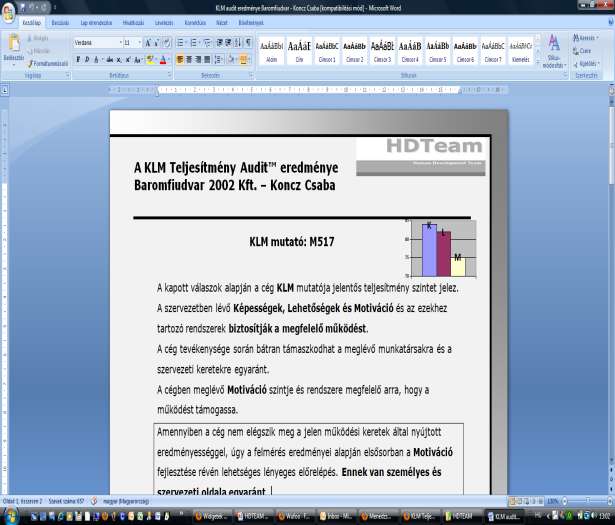The height and width of the screenshot is (525, 615).
Task: Click Cut (Kivágás) in clipboard group
Action: click(38, 38)
